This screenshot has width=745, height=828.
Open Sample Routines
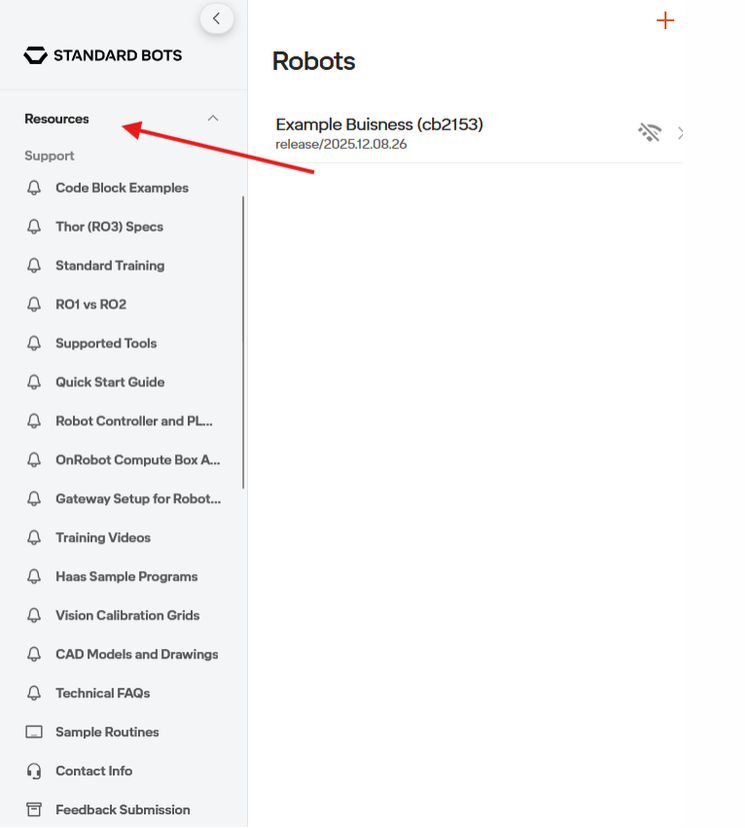(107, 732)
